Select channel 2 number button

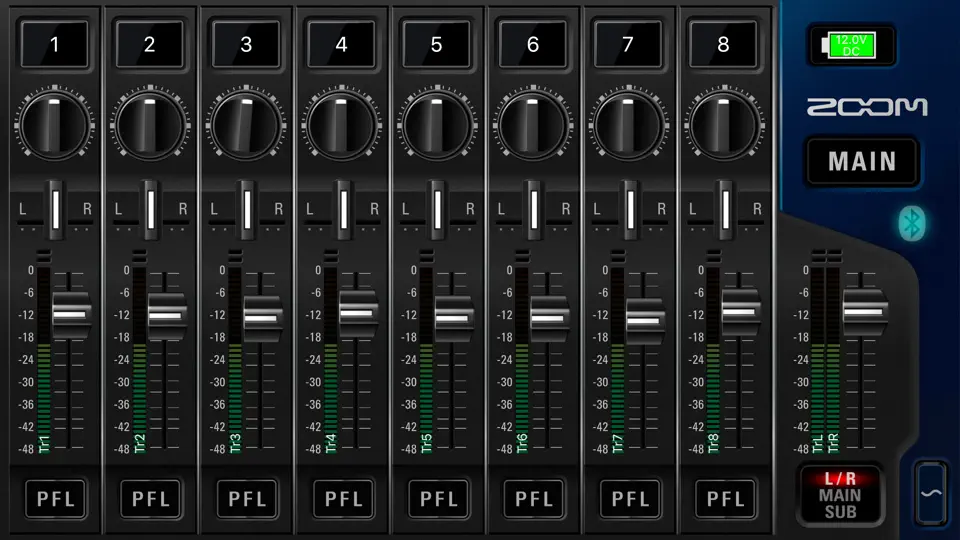point(149,44)
